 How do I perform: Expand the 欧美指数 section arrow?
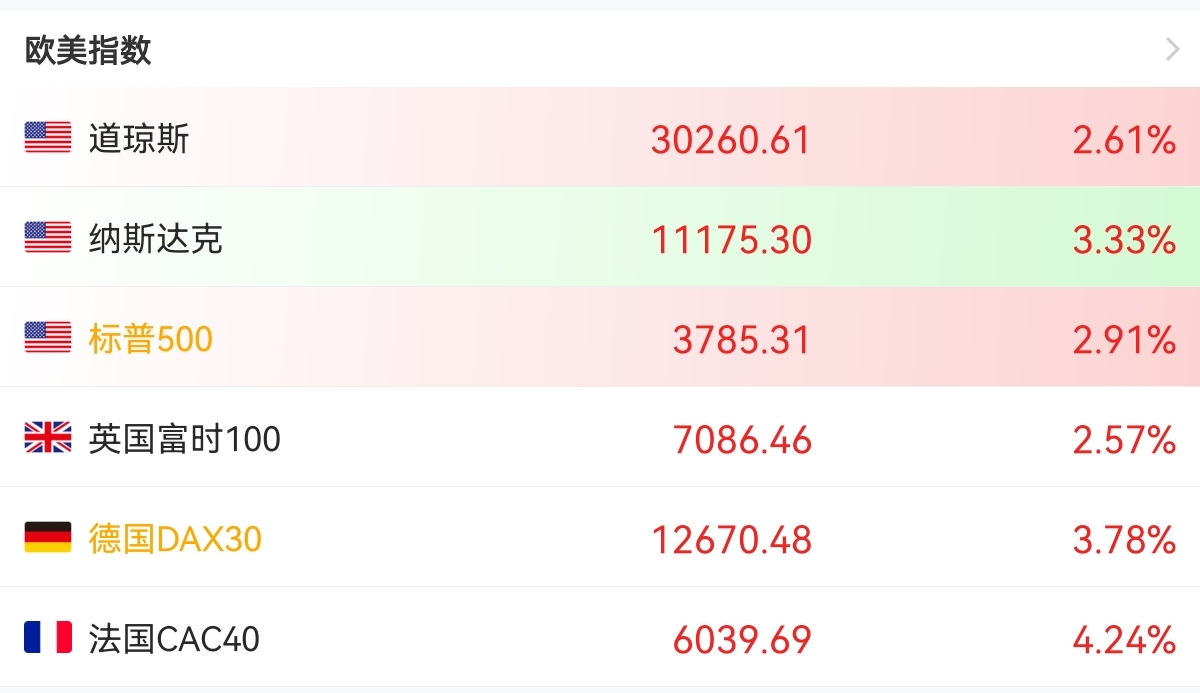coord(1173,50)
